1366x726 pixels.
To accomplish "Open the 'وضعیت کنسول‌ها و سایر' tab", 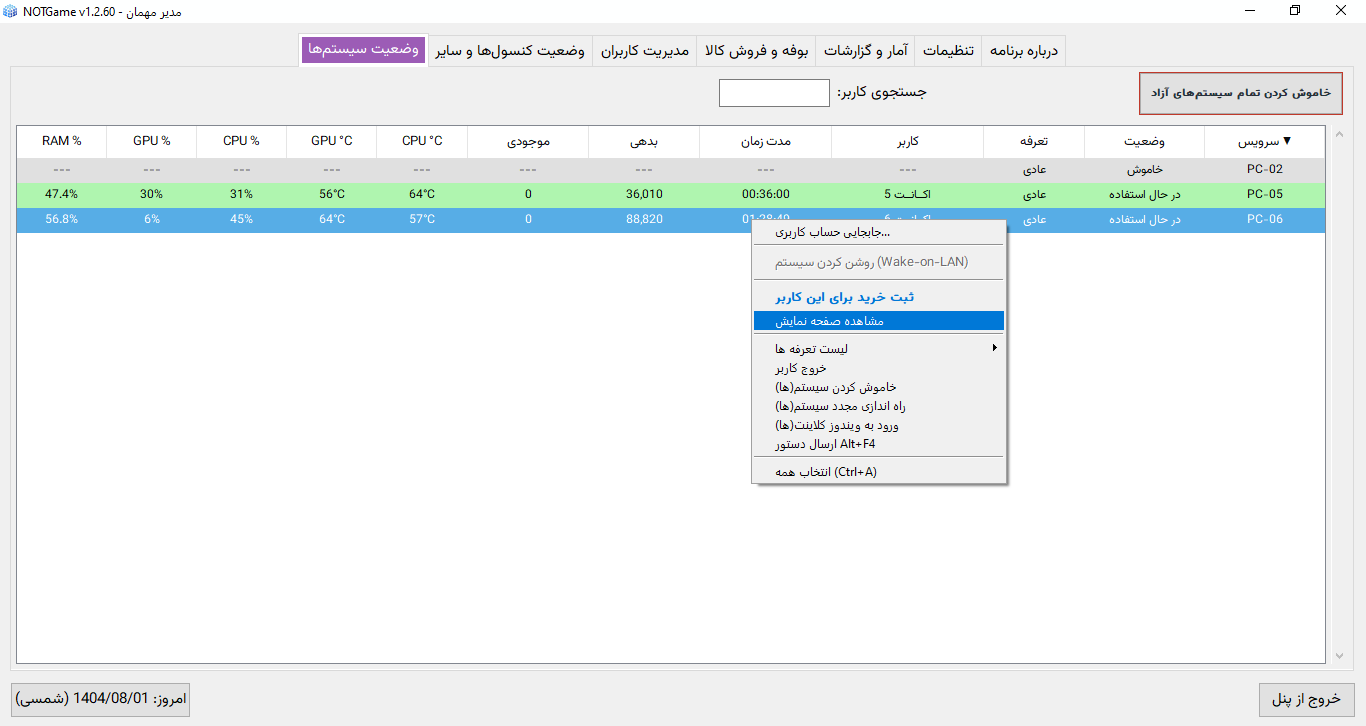I will (x=511, y=50).
